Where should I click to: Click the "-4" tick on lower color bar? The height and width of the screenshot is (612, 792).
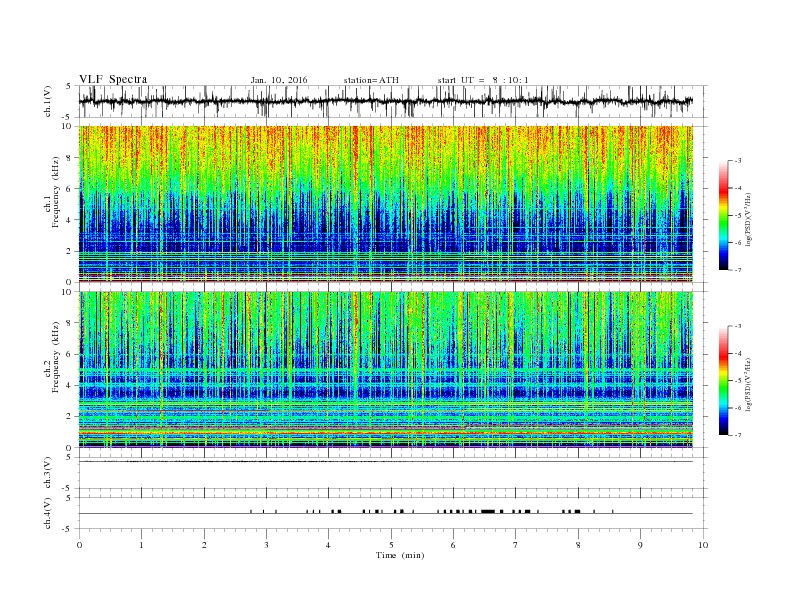738,353
